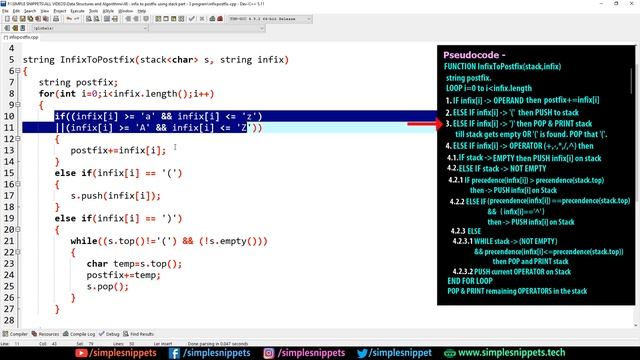Image resolution: width=640 pixels, height=360 pixels.
Task: Run the program with toolbar icon
Action: point(166,19)
